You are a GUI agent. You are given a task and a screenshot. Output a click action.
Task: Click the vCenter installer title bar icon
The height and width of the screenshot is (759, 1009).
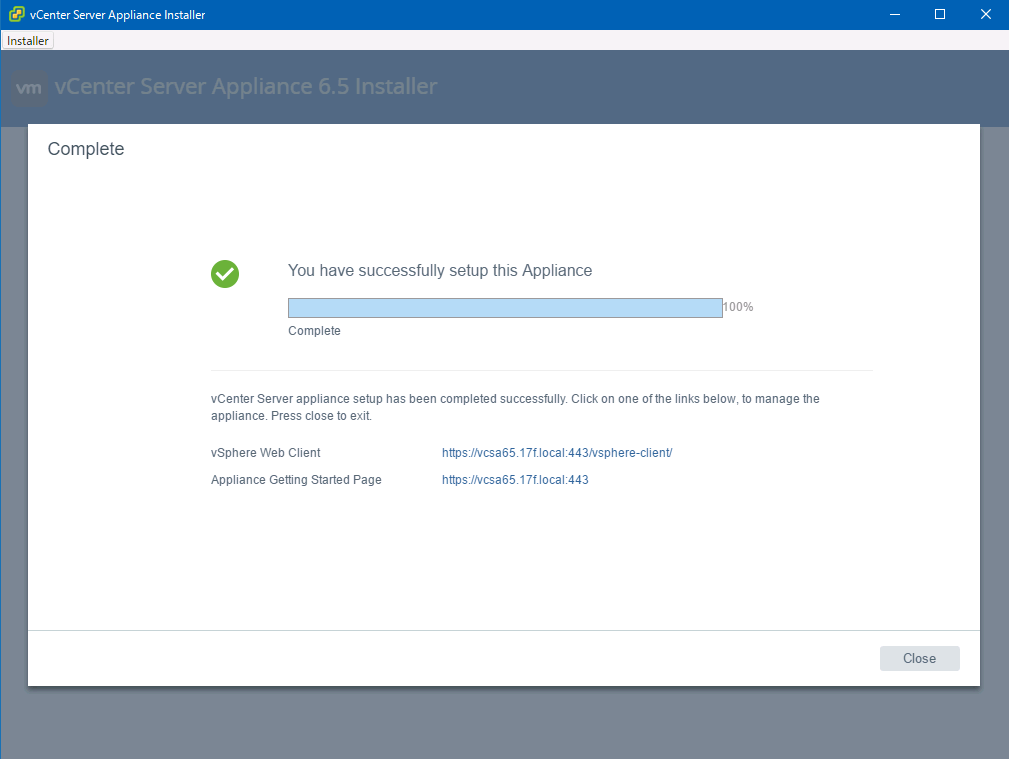pyautogui.click(x=16, y=14)
